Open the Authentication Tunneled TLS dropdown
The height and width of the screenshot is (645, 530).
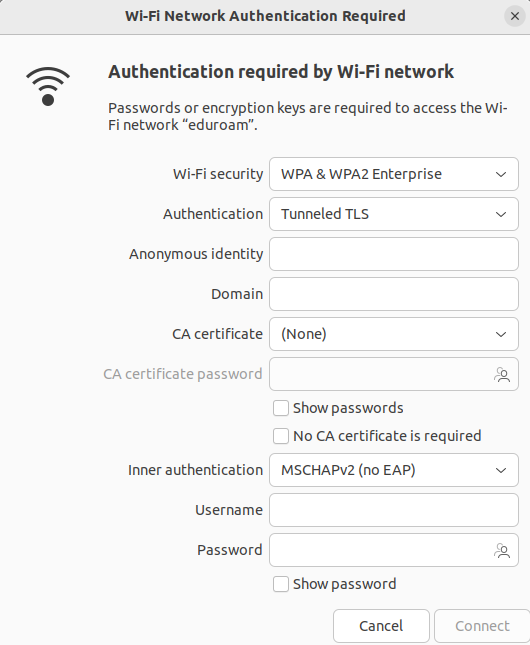[394, 214]
